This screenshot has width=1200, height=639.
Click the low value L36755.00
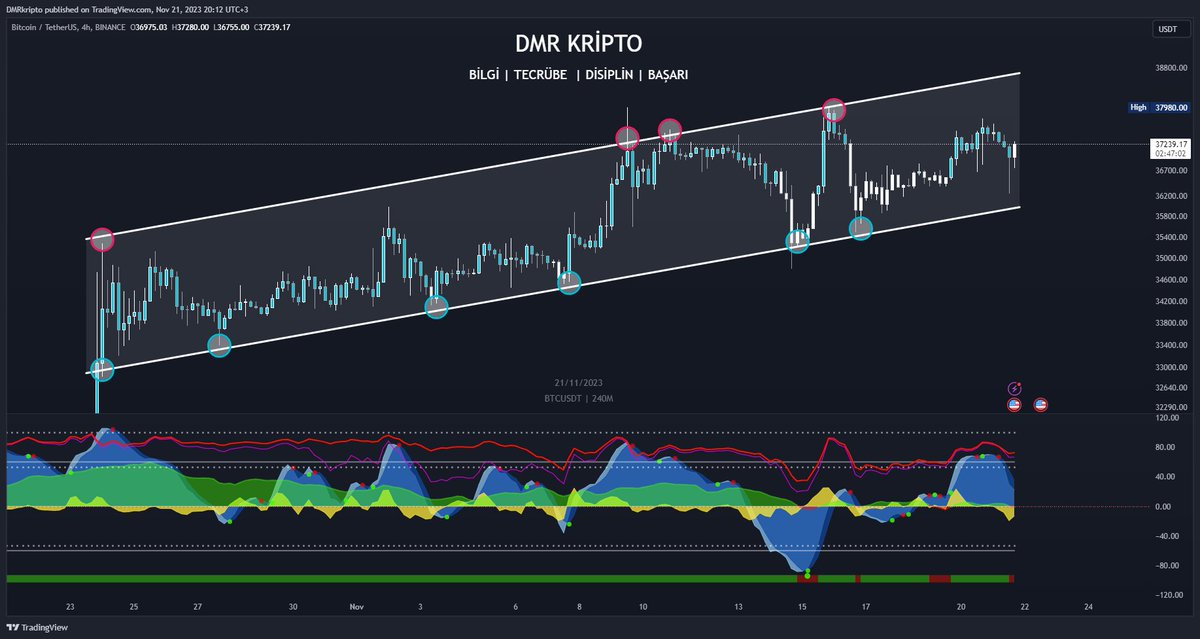click(x=235, y=27)
